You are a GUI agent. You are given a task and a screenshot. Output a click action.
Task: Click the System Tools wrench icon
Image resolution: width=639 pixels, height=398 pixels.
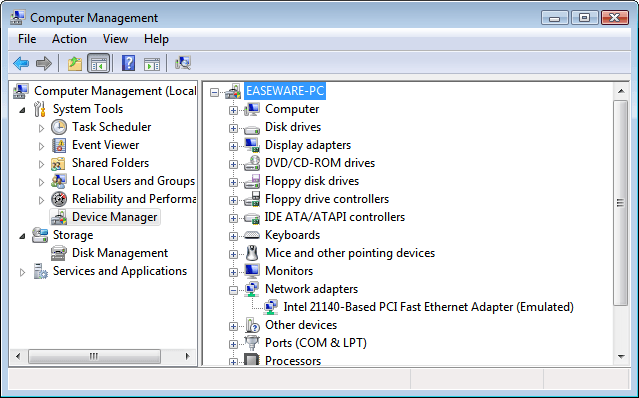pos(40,109)
